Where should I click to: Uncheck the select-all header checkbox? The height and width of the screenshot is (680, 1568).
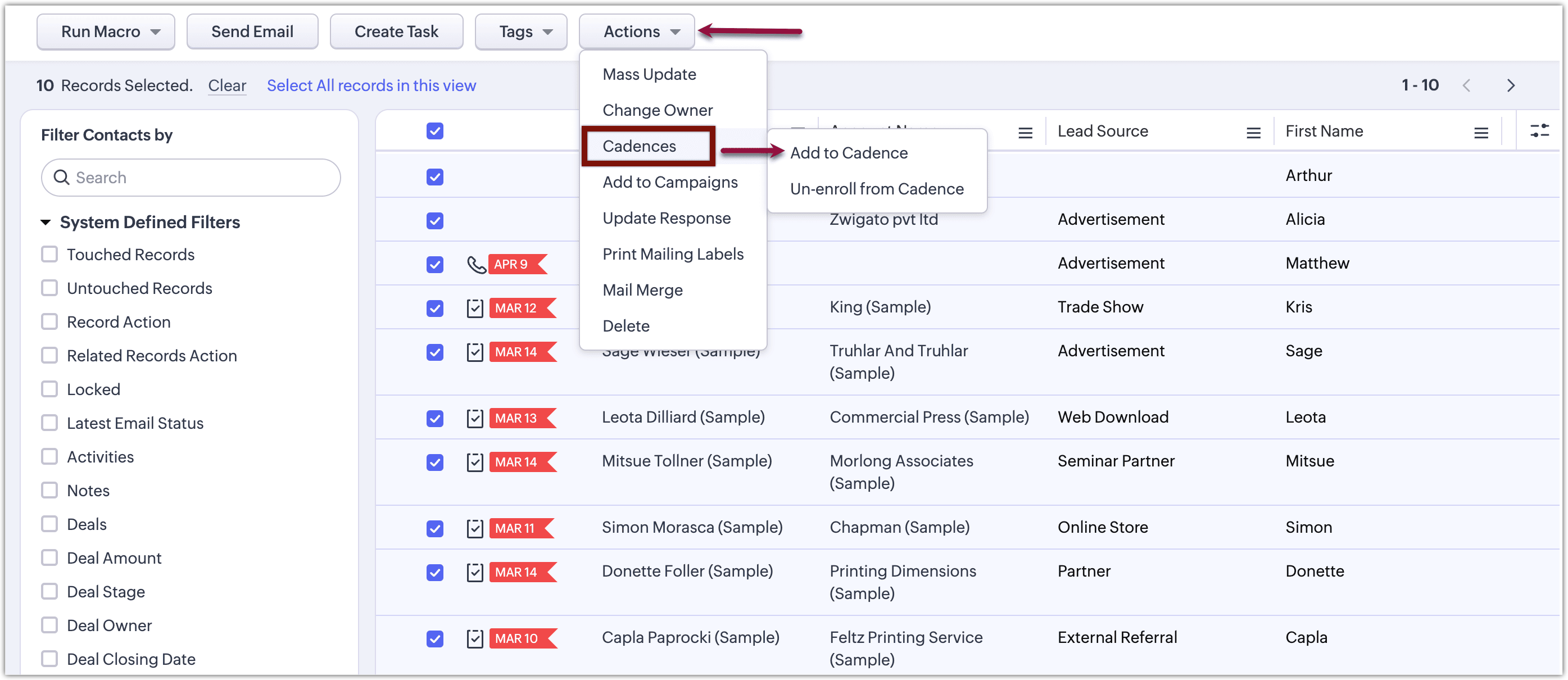pos(434,131)
